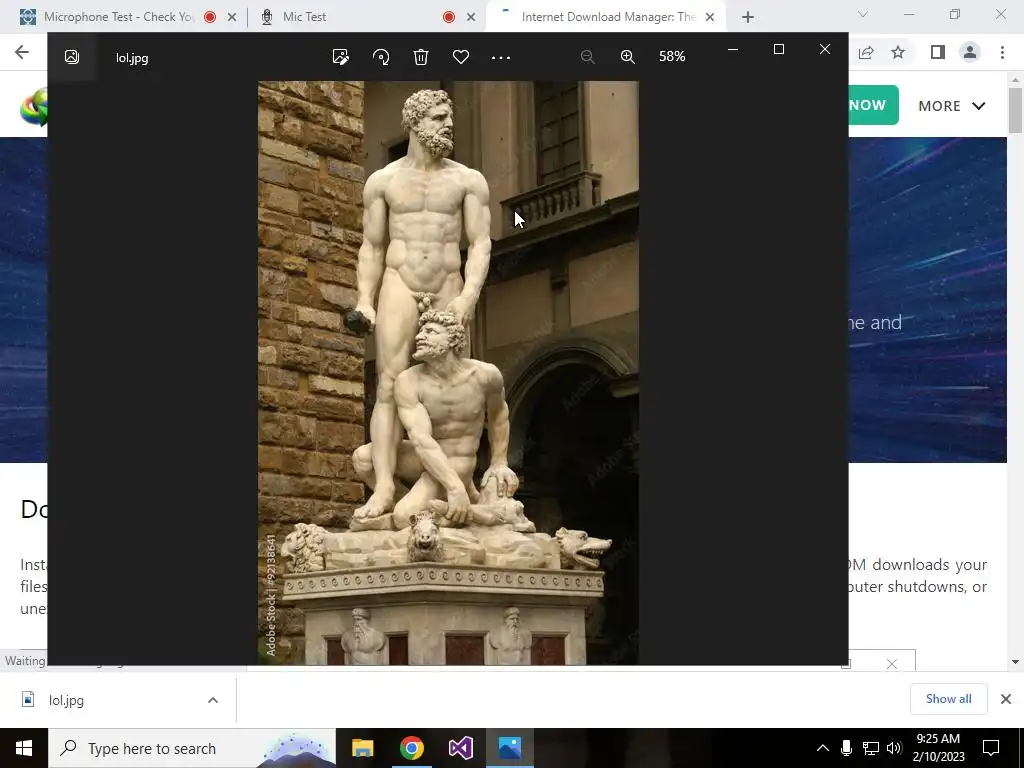Screen dimensions: 1024x768
Task: Close the Internet Download Manager tab
Action: [710, 17]
